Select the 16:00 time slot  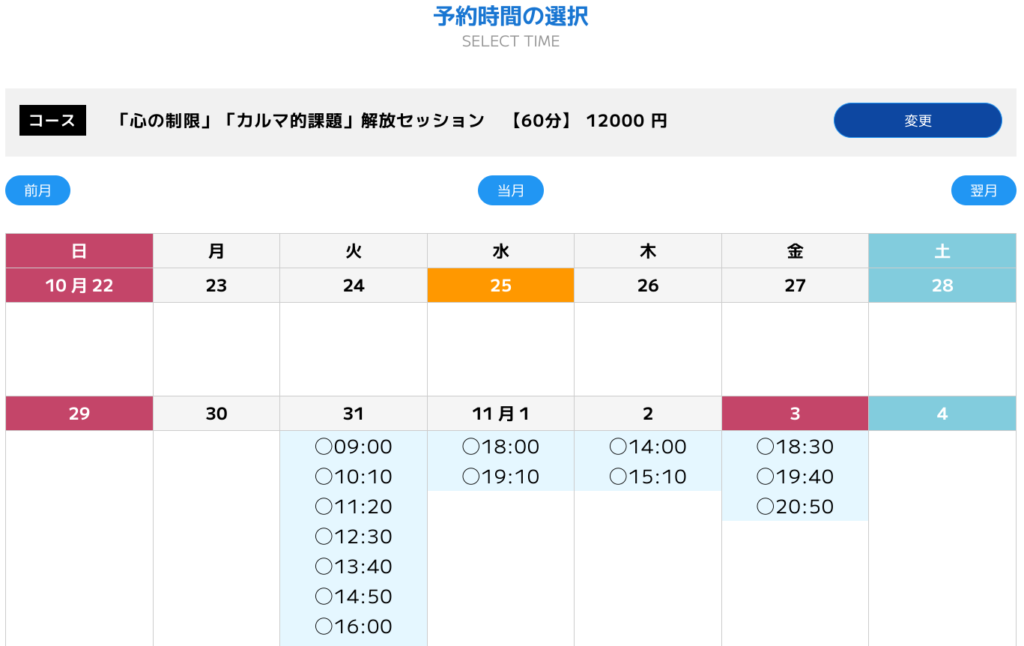(353, 627)
